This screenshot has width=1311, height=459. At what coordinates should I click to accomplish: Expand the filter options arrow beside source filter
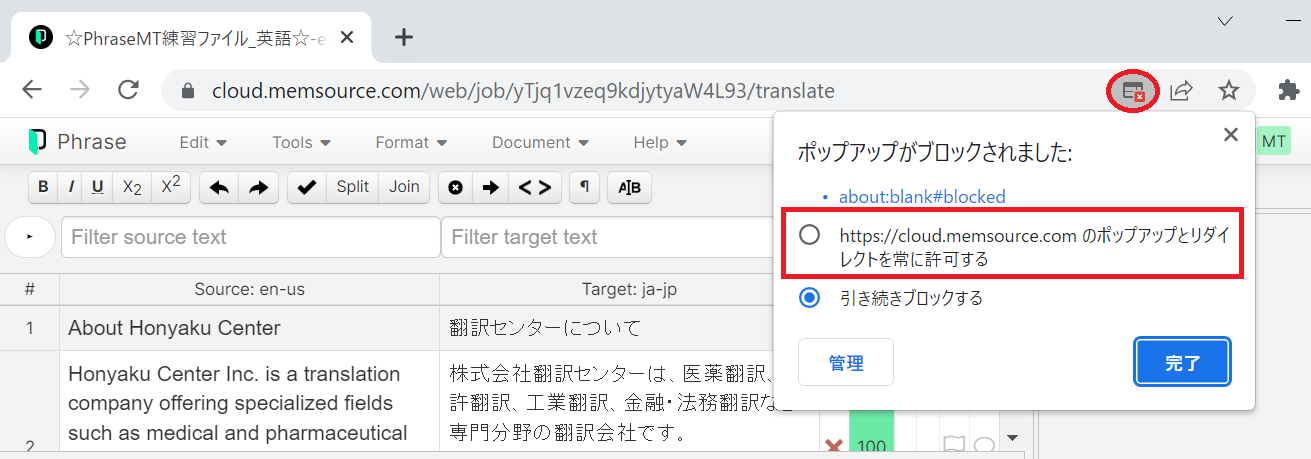[29, 237]
